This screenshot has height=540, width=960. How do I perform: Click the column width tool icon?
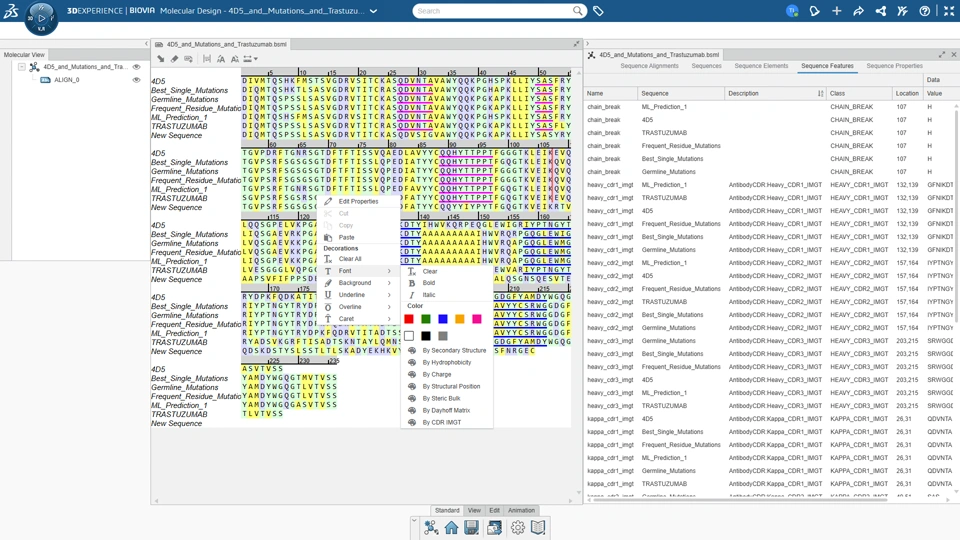click(x=207, y=59)
